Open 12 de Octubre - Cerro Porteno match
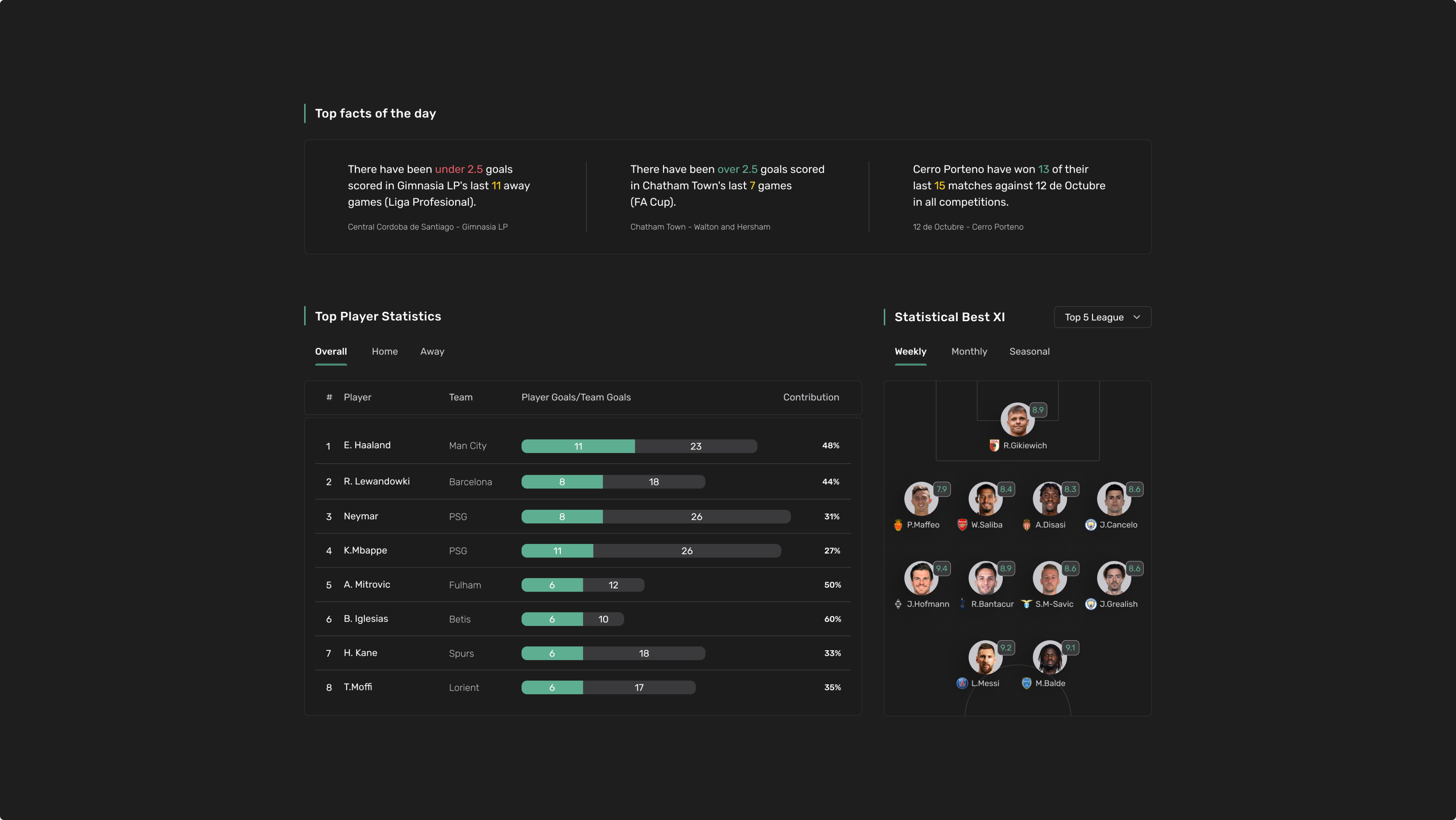Screen dimensions: 1456x820 click(x=968, y=227)
